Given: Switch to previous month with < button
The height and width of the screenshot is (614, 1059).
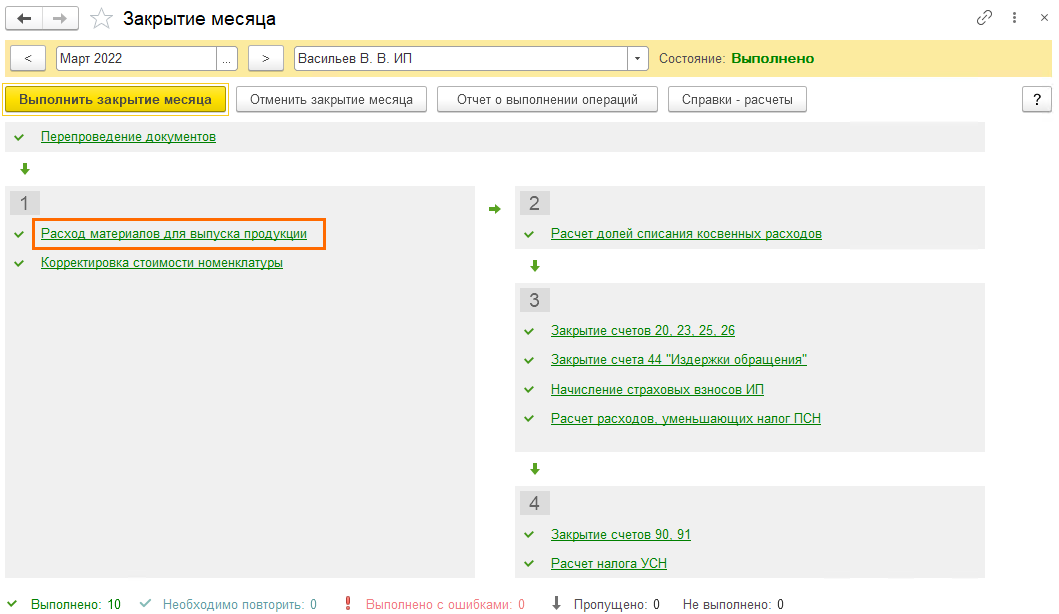Looking at the screenshot, I should pyautogui.click(x=28, y=59).
